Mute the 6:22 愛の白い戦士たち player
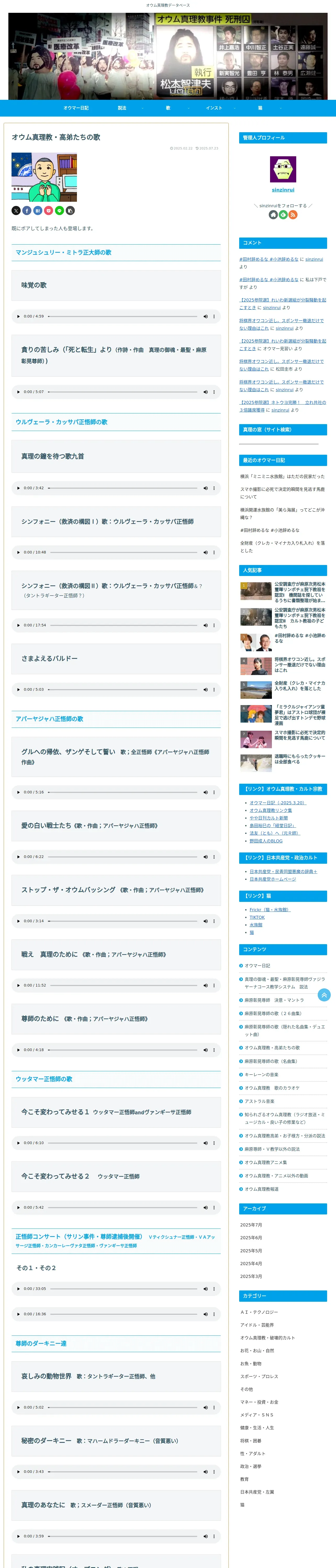This screenshot has width=336, height=1568. coord(205,857)
